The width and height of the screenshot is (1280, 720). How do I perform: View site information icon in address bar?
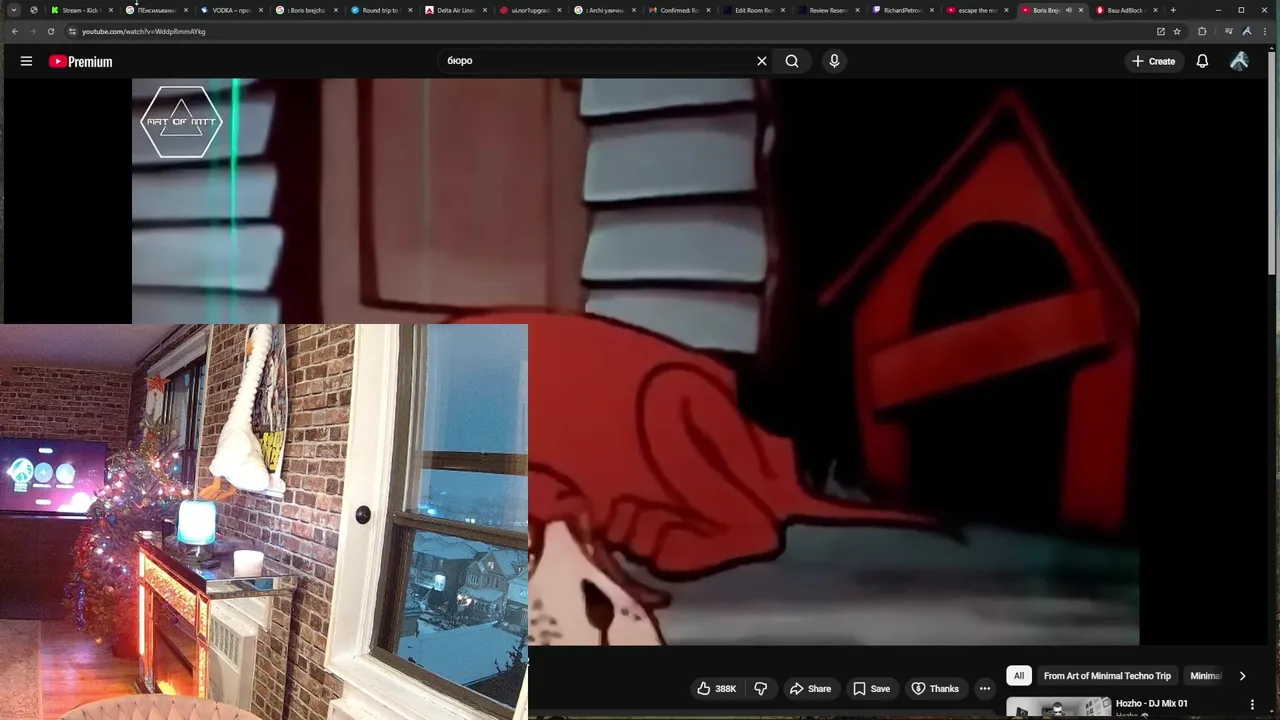click(x=71, y=31)
